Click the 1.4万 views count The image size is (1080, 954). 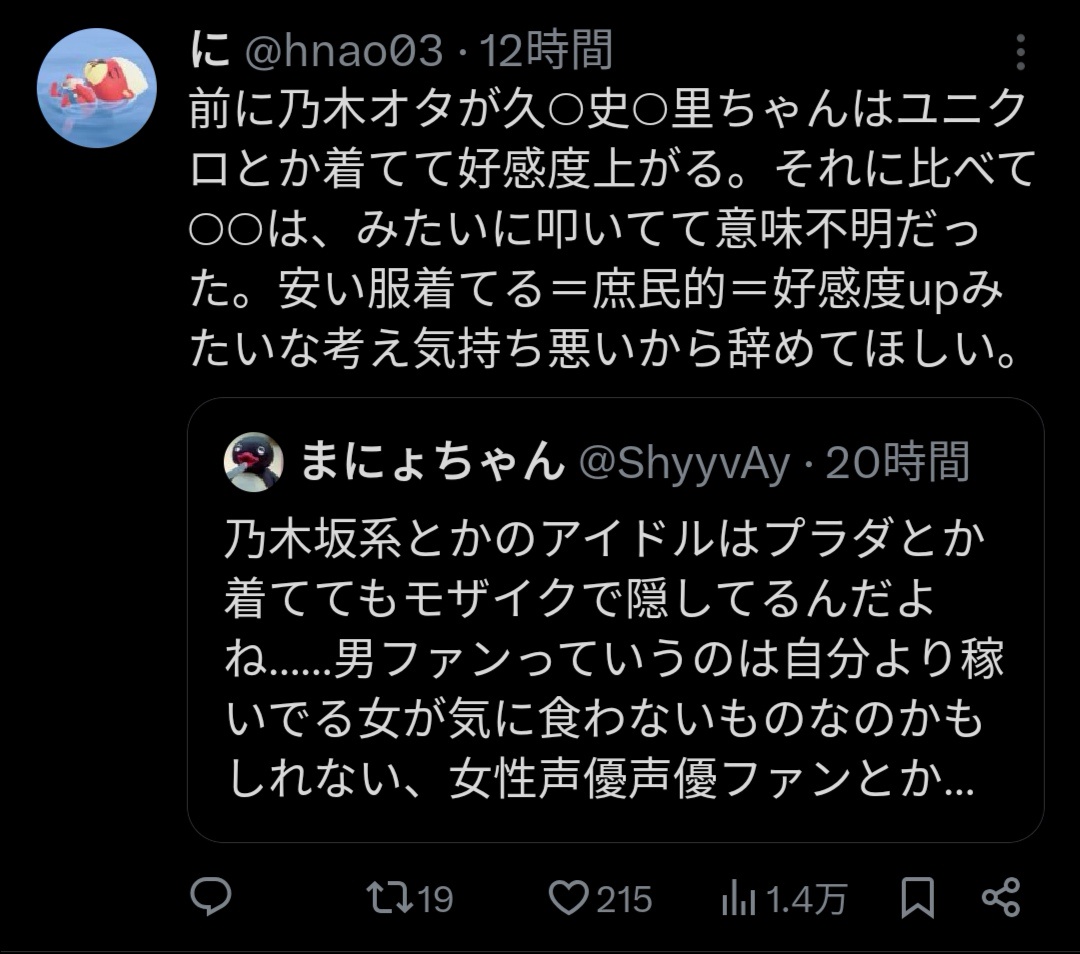tap(805, 899)
